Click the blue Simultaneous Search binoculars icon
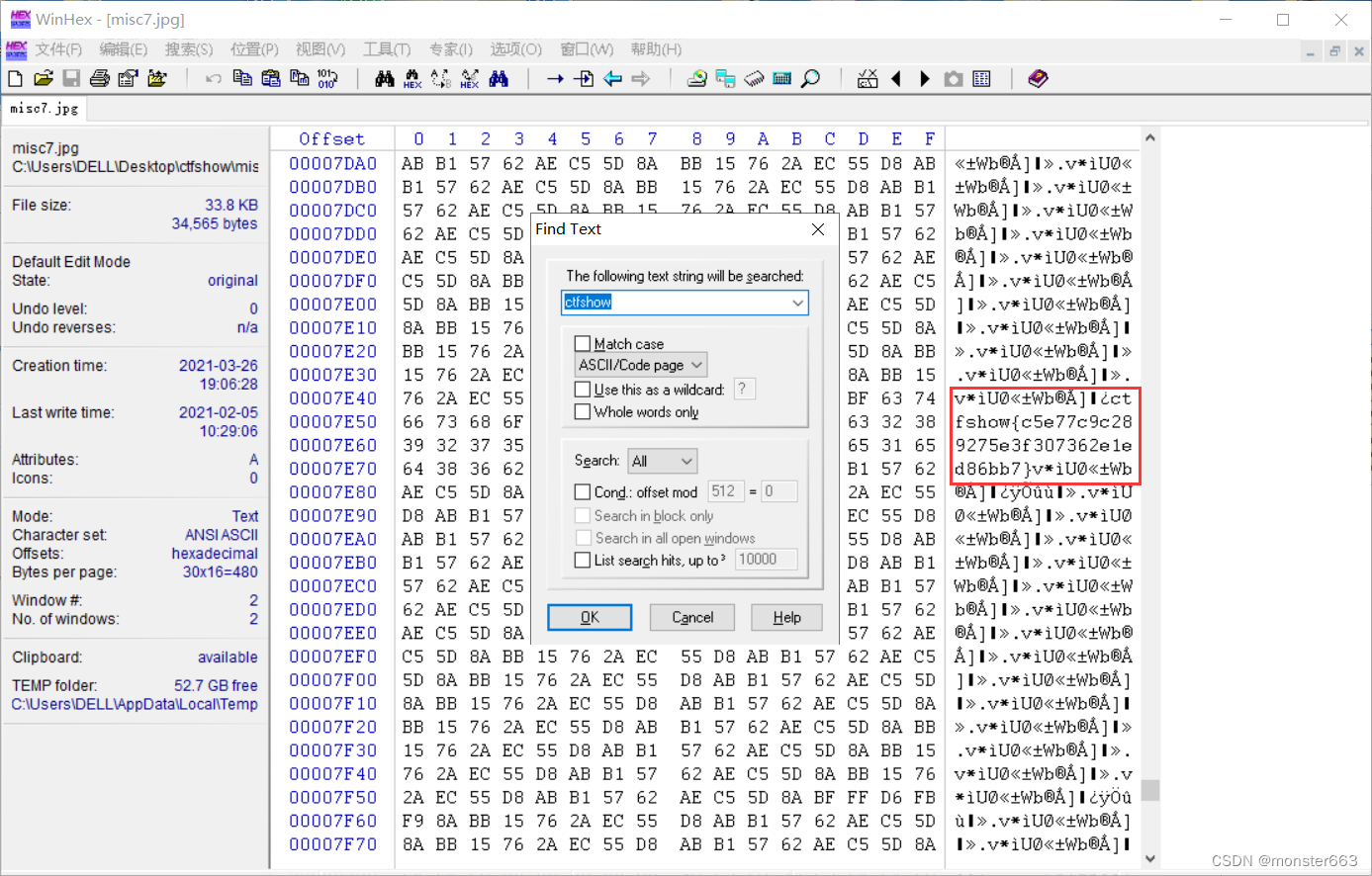 (x=499, y=78)
